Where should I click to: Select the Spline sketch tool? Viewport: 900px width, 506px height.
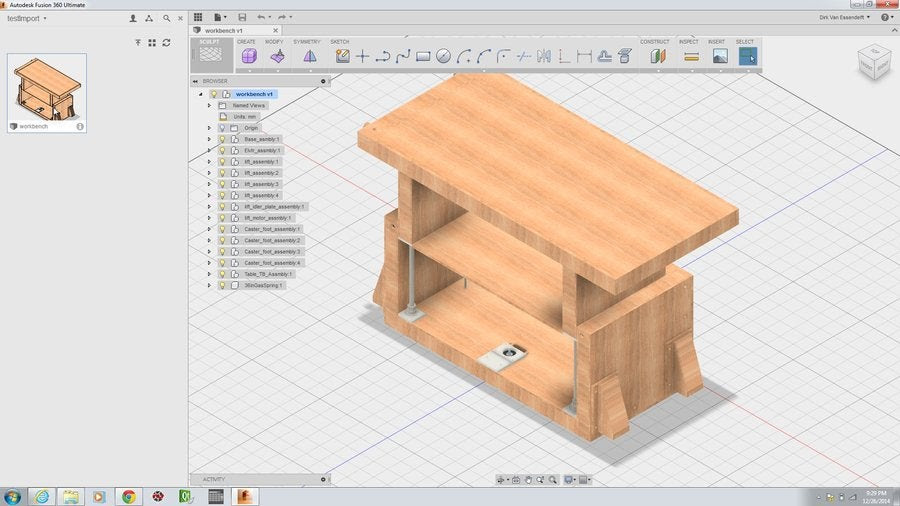coord(403,56)
